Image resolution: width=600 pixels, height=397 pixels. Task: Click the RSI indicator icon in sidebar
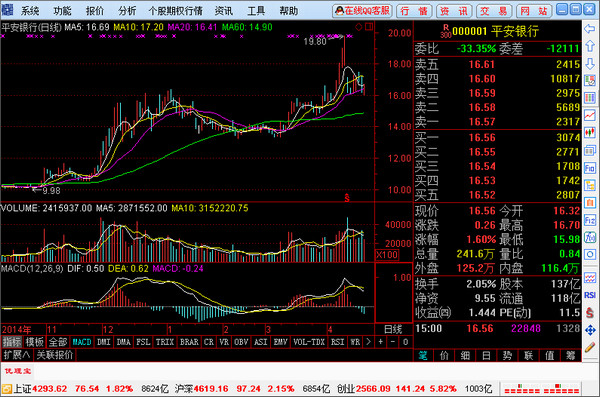(x=590, y=295)
